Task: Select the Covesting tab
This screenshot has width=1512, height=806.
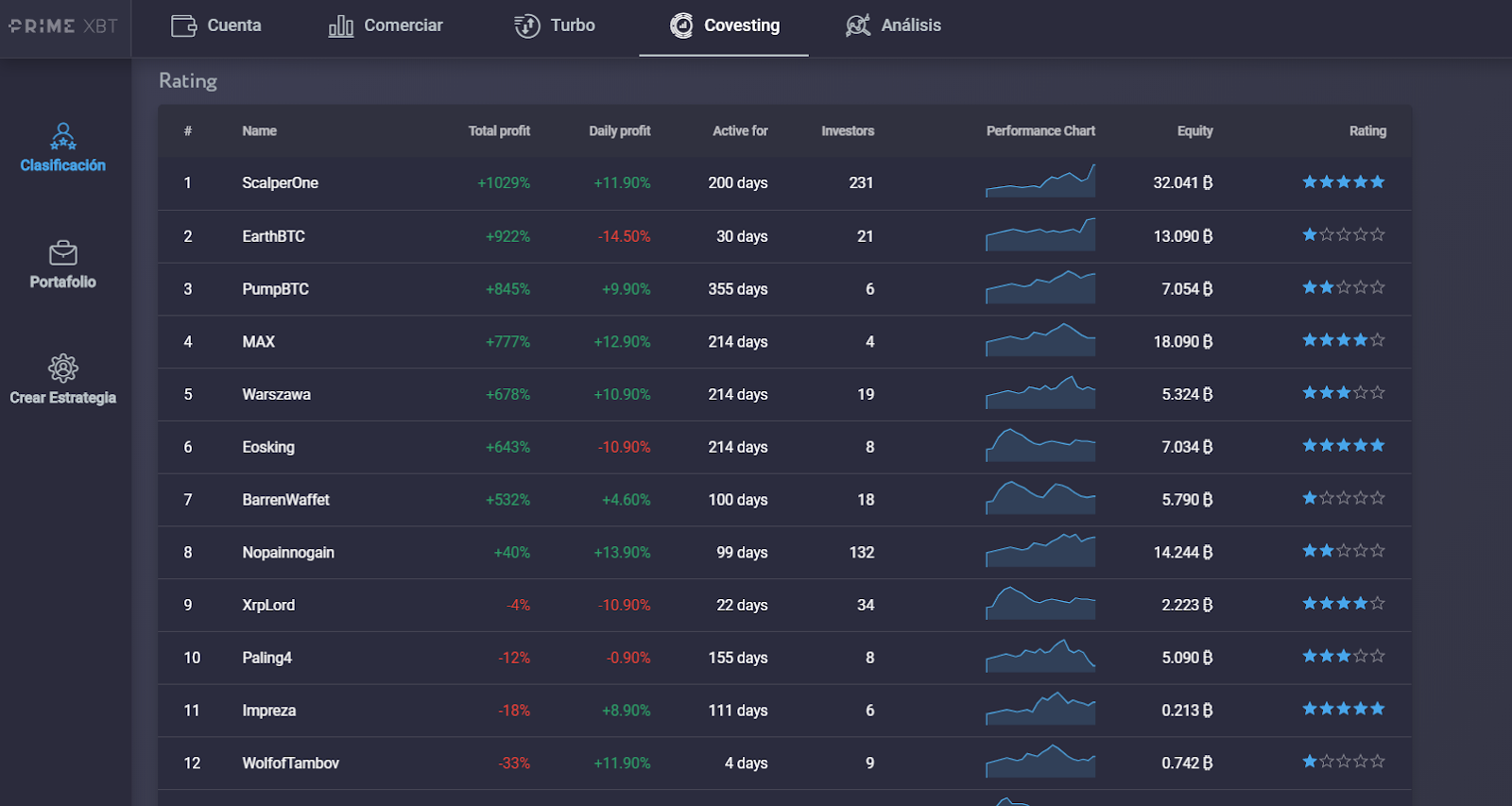Action: (724, 26)
